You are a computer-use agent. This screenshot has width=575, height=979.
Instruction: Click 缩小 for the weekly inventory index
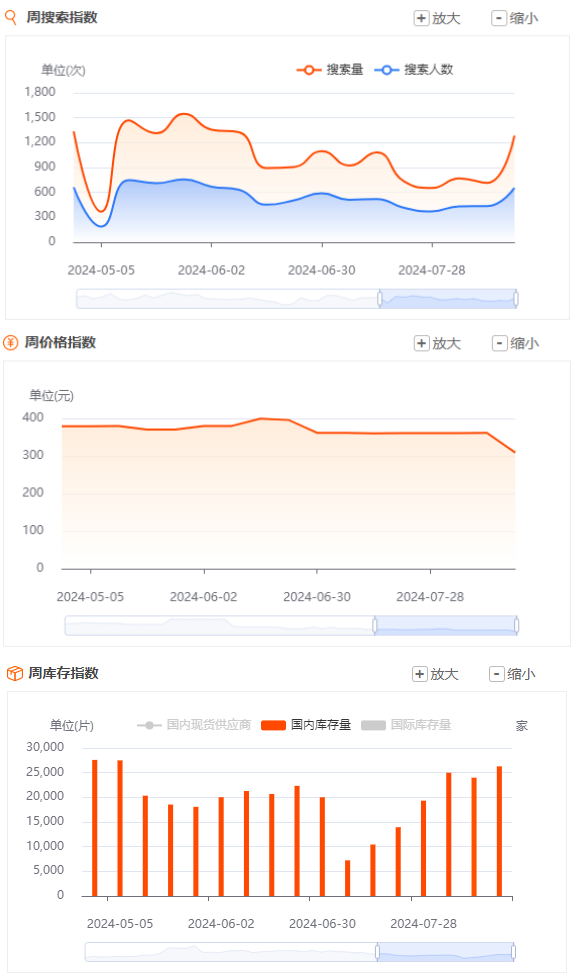point(513,674)
